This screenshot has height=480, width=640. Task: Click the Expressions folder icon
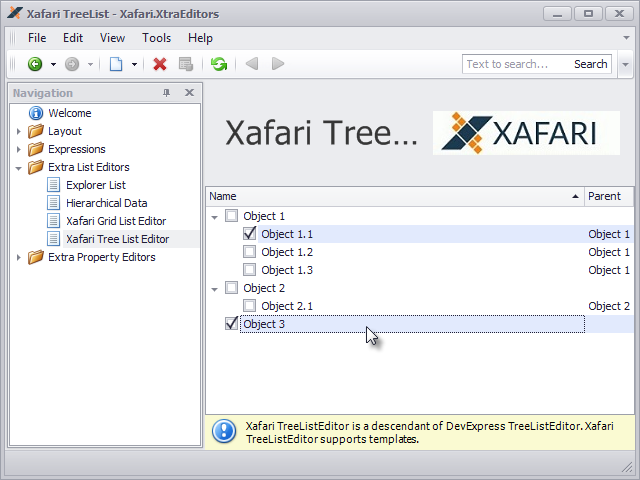[x=36, y=149]
